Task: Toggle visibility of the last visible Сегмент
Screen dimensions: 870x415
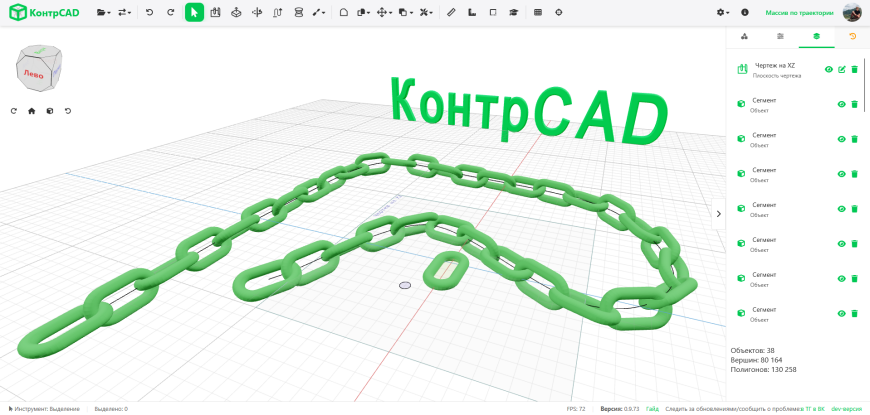Action: coord(841,313)
